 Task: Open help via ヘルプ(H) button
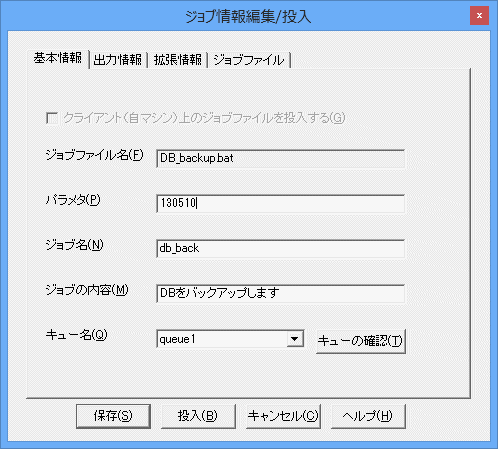click(x=368, y=416)
